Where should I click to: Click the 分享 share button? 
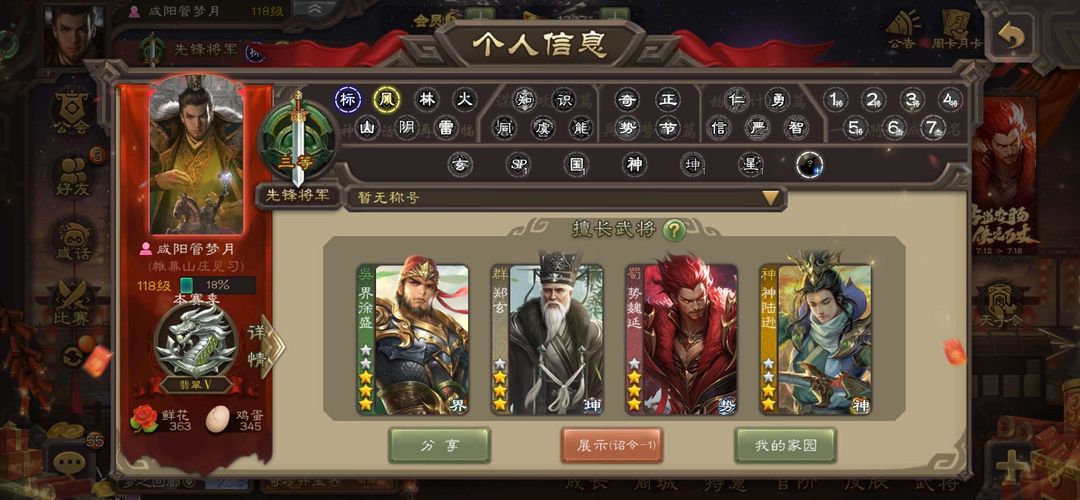439,446
